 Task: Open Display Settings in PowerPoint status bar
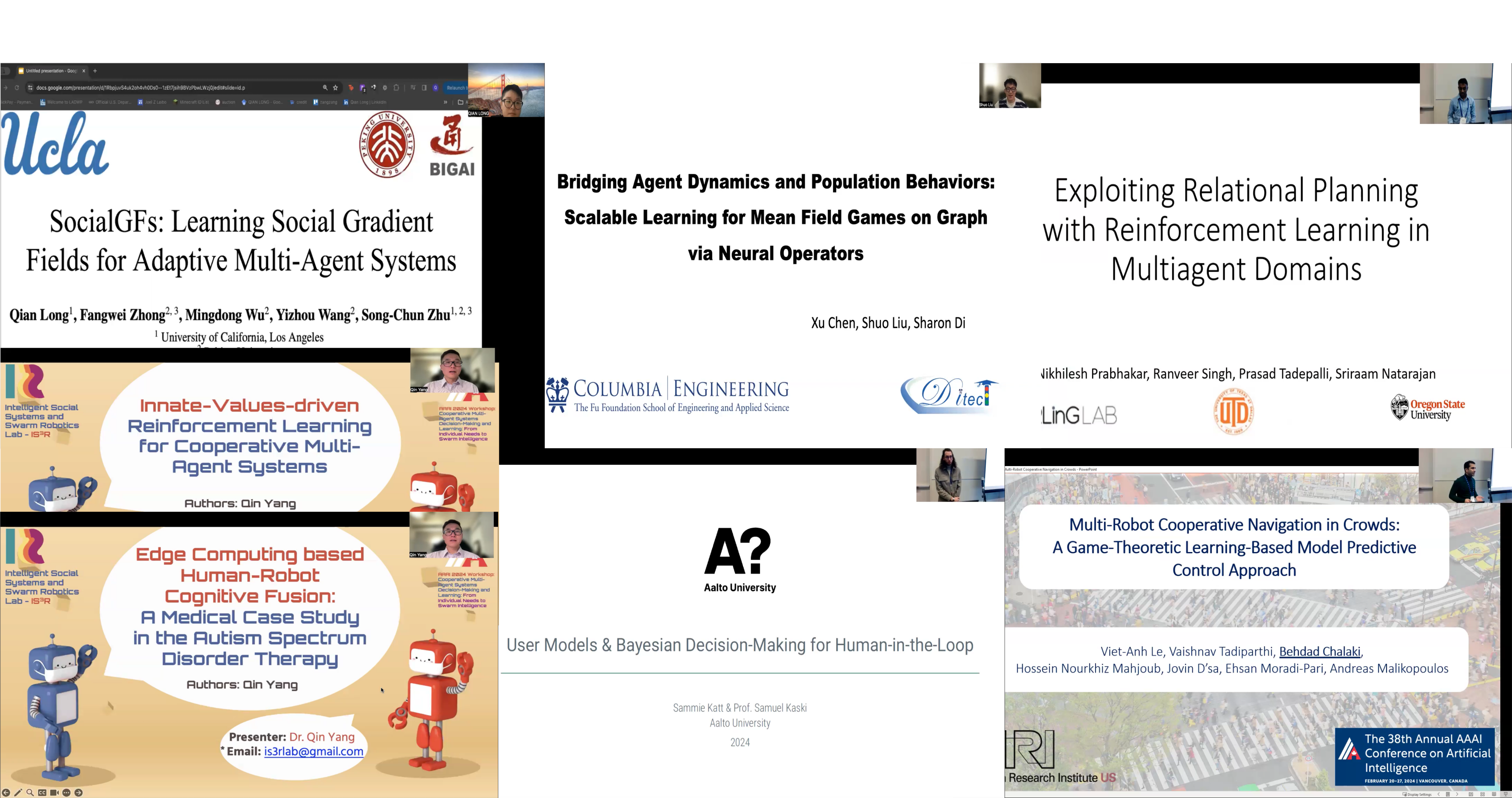[1418, 795]
